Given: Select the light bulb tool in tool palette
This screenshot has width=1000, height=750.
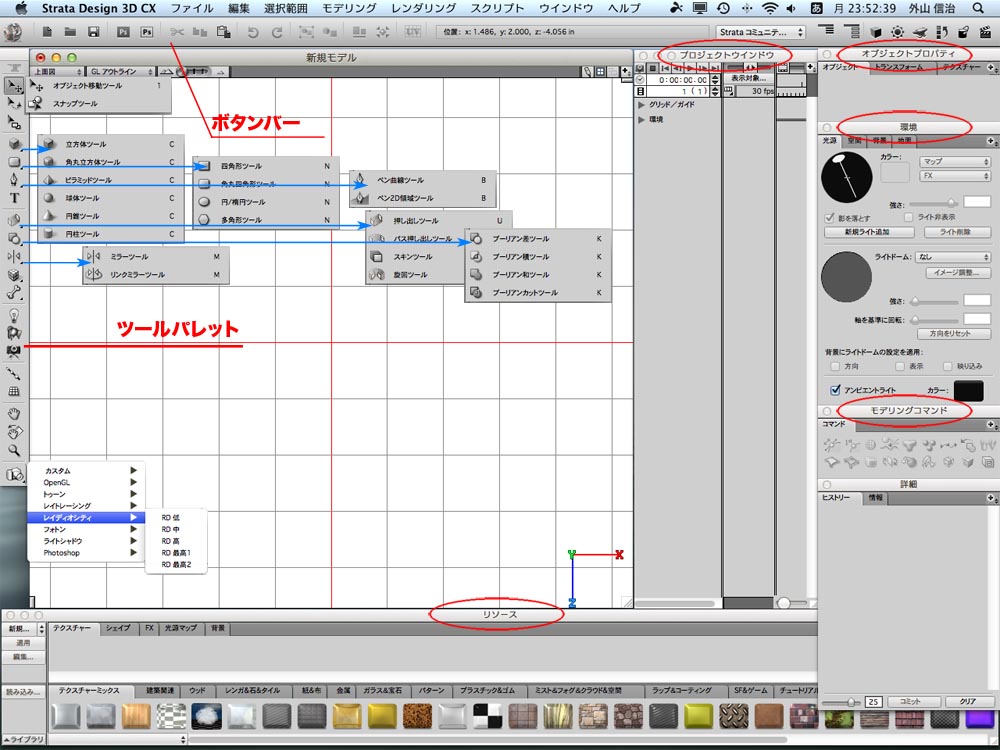Looking at the screenshot, I should [x=14, y=315].
